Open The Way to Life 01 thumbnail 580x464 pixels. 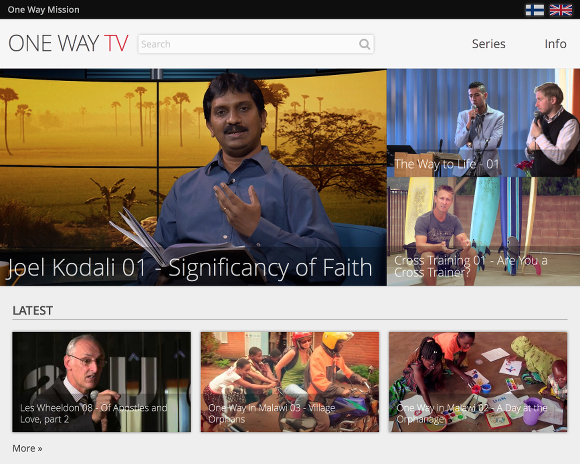pyautogui.click(x=483, y=123)
